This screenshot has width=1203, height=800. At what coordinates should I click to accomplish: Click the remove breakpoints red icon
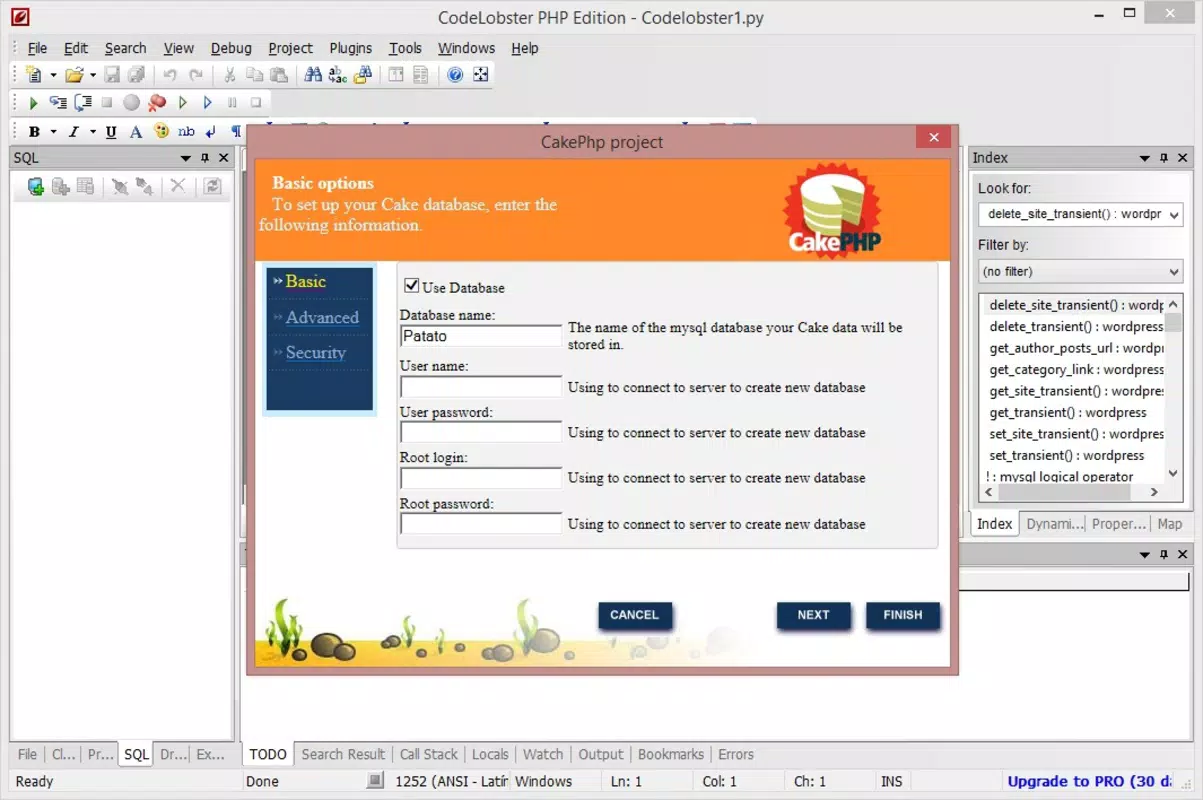pos(157,102)
